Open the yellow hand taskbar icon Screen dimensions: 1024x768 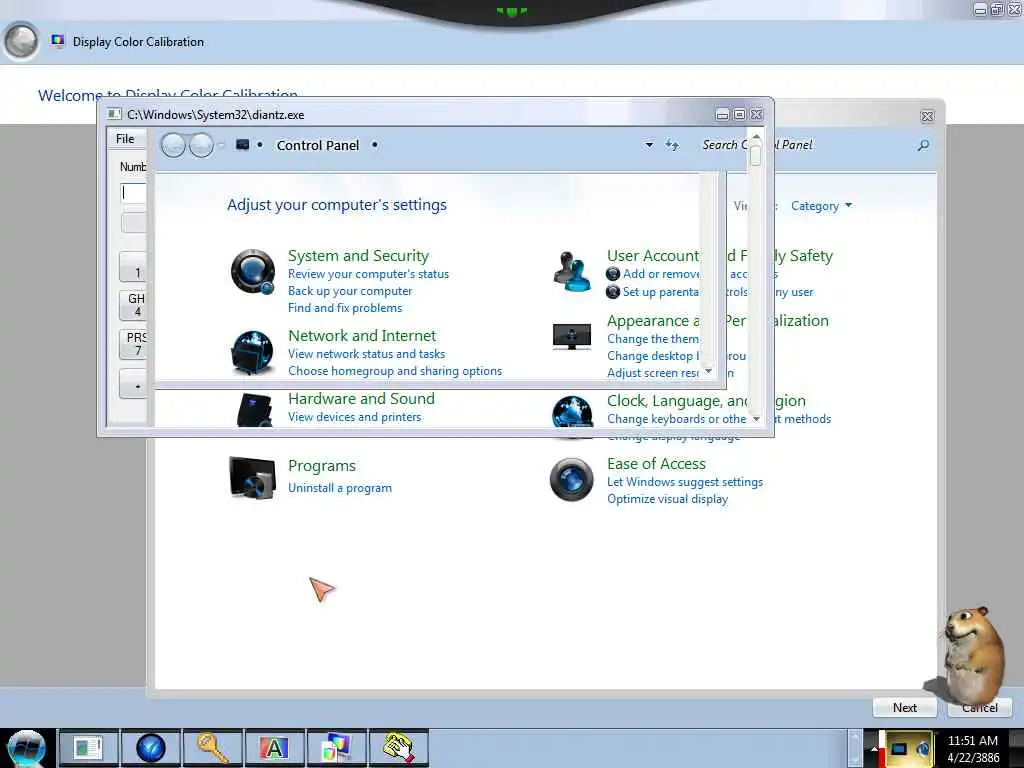pos(398,748)
